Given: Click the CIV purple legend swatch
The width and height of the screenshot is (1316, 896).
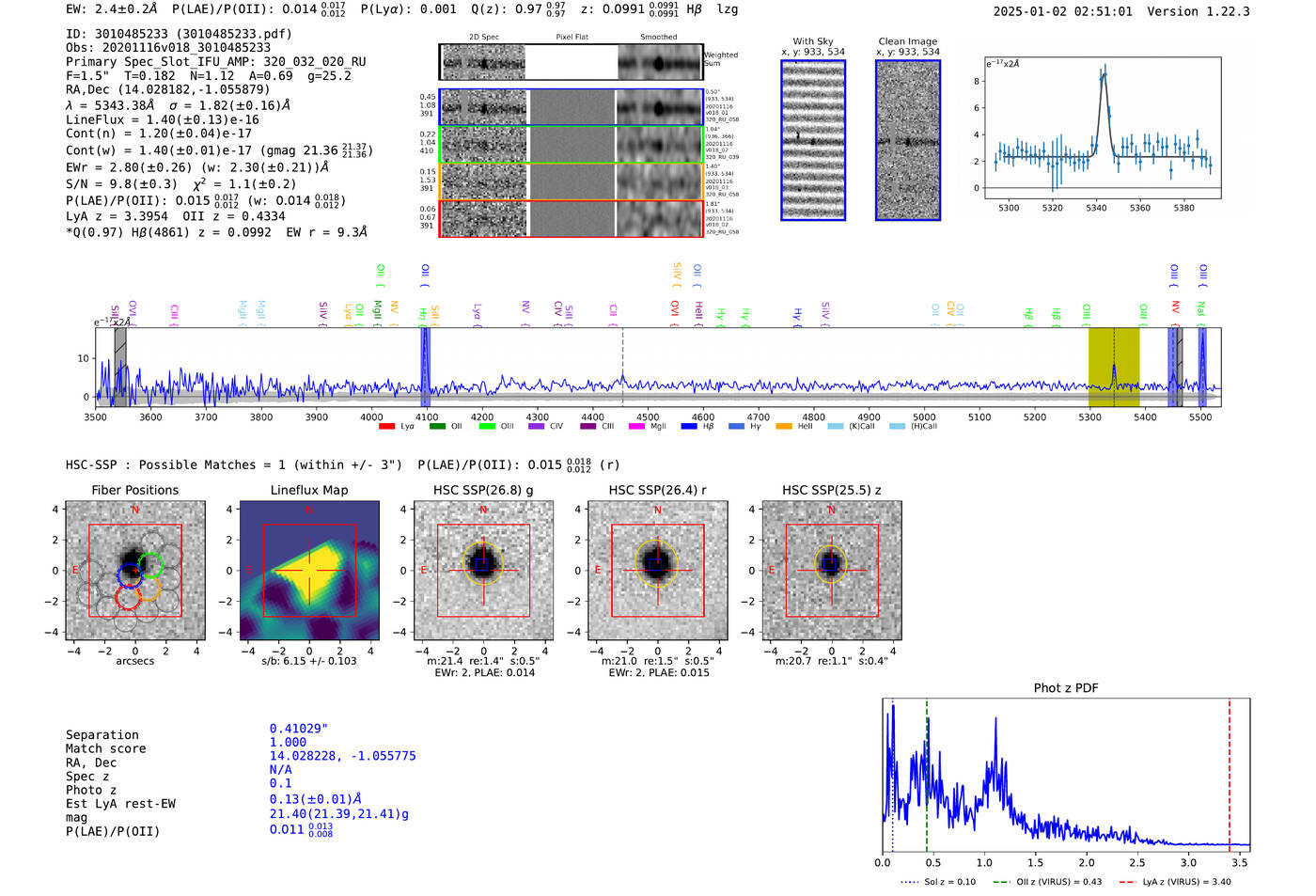Looking at the screenshot, I should coord(536,426).
